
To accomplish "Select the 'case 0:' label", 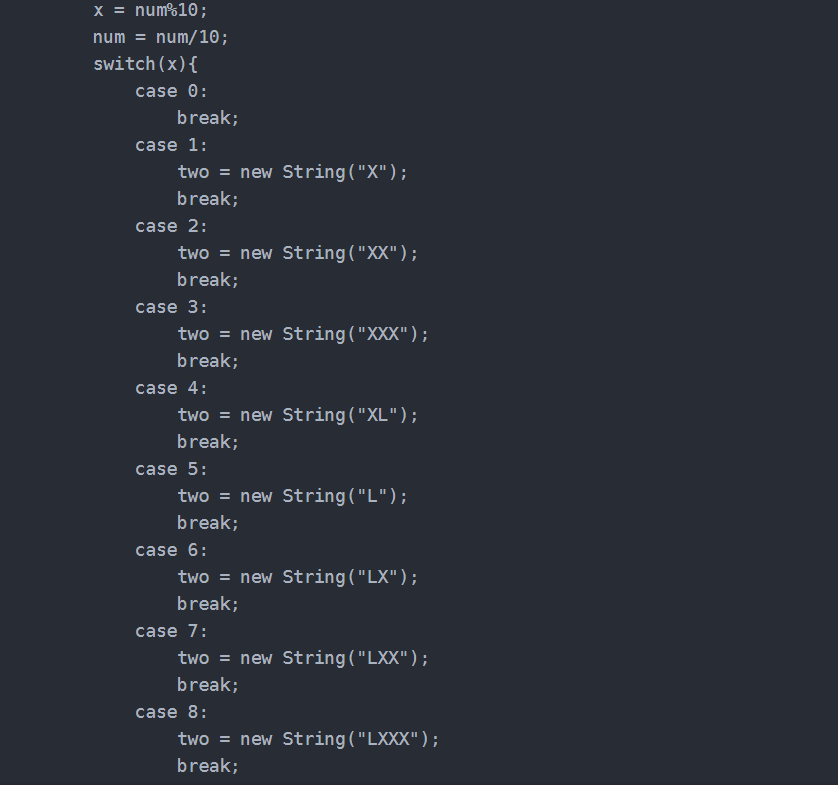I will (x=171, y=91).
